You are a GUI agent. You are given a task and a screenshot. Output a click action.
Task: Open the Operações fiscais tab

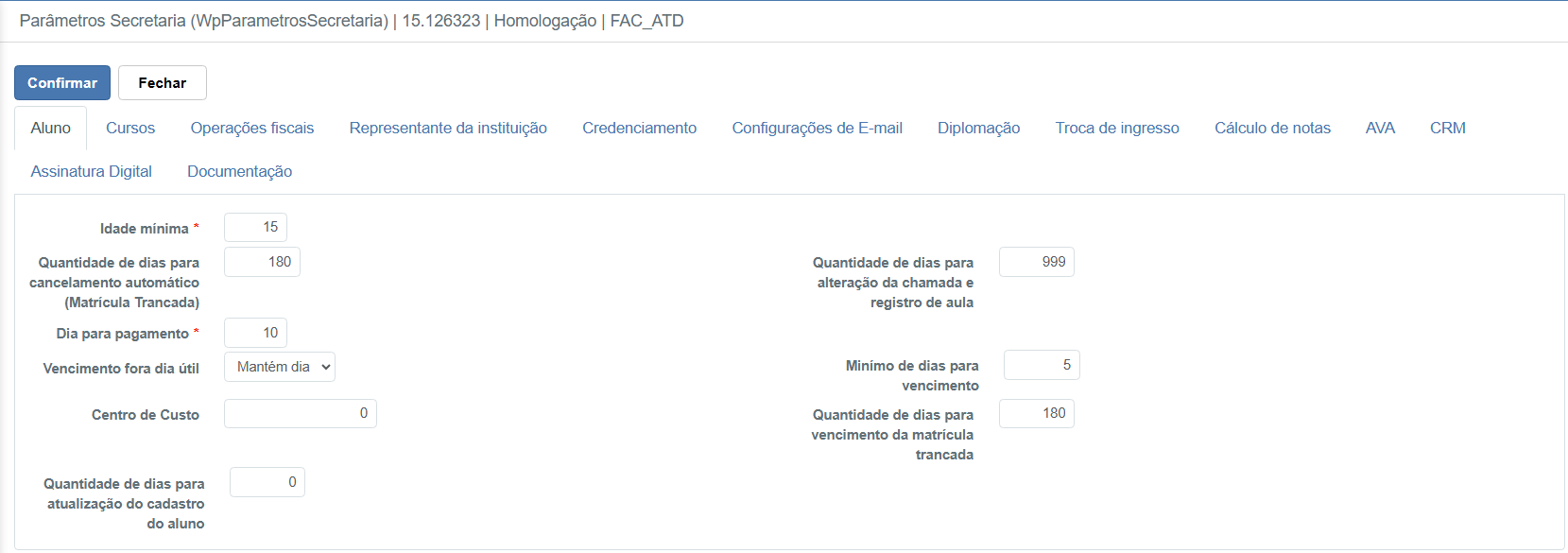point(252,129)
